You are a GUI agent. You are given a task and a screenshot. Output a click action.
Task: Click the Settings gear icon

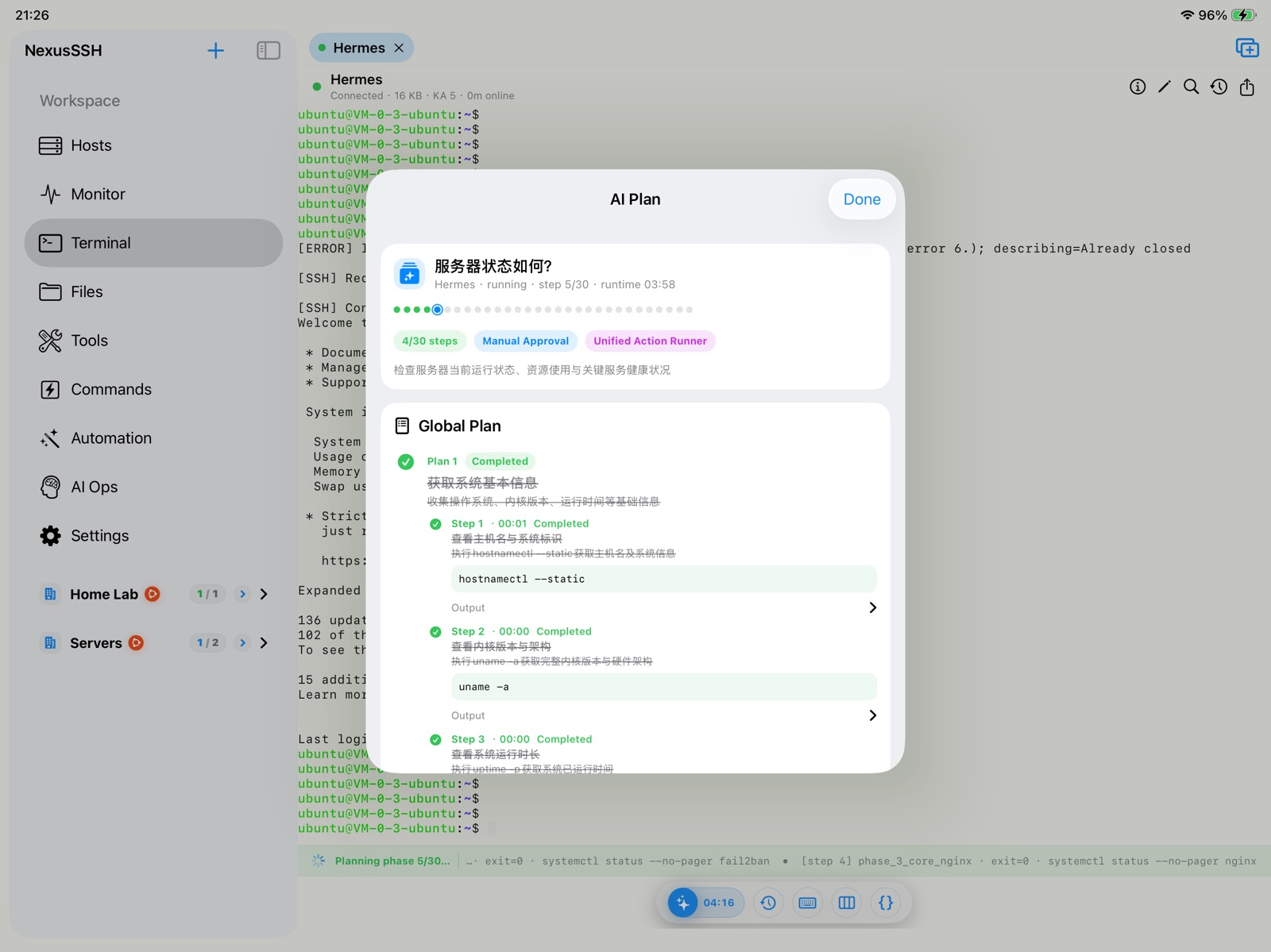50,536
